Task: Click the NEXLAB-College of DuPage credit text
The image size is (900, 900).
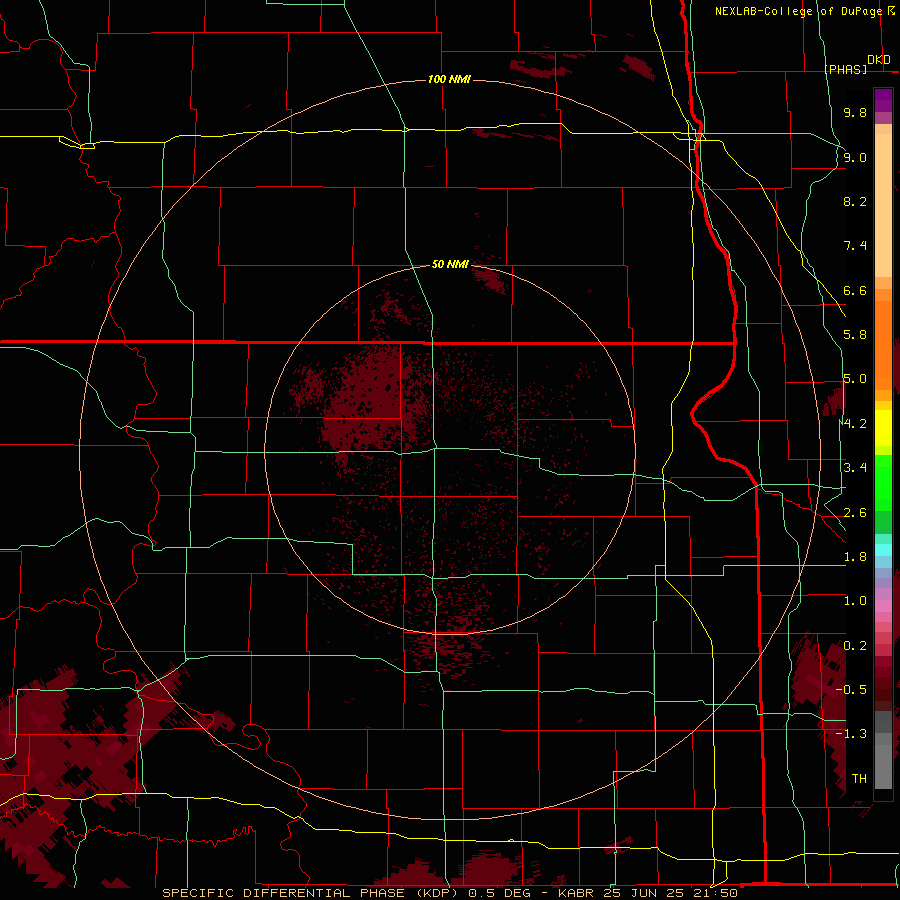Action: point(799,11)
